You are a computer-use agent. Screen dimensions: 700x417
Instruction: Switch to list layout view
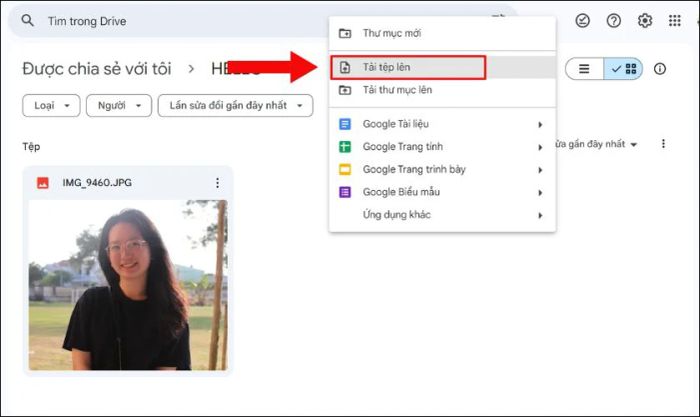point(584,69)
